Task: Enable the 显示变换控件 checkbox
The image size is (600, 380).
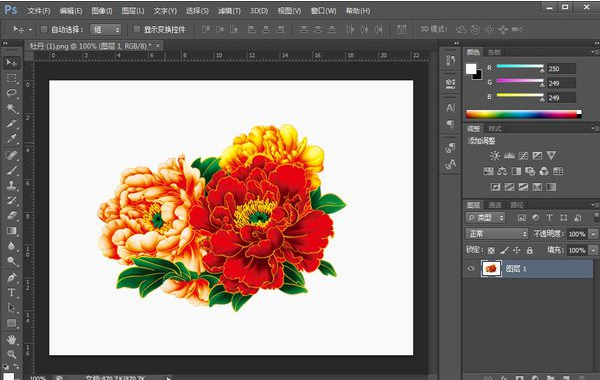Action: click(x=136, y=29)
